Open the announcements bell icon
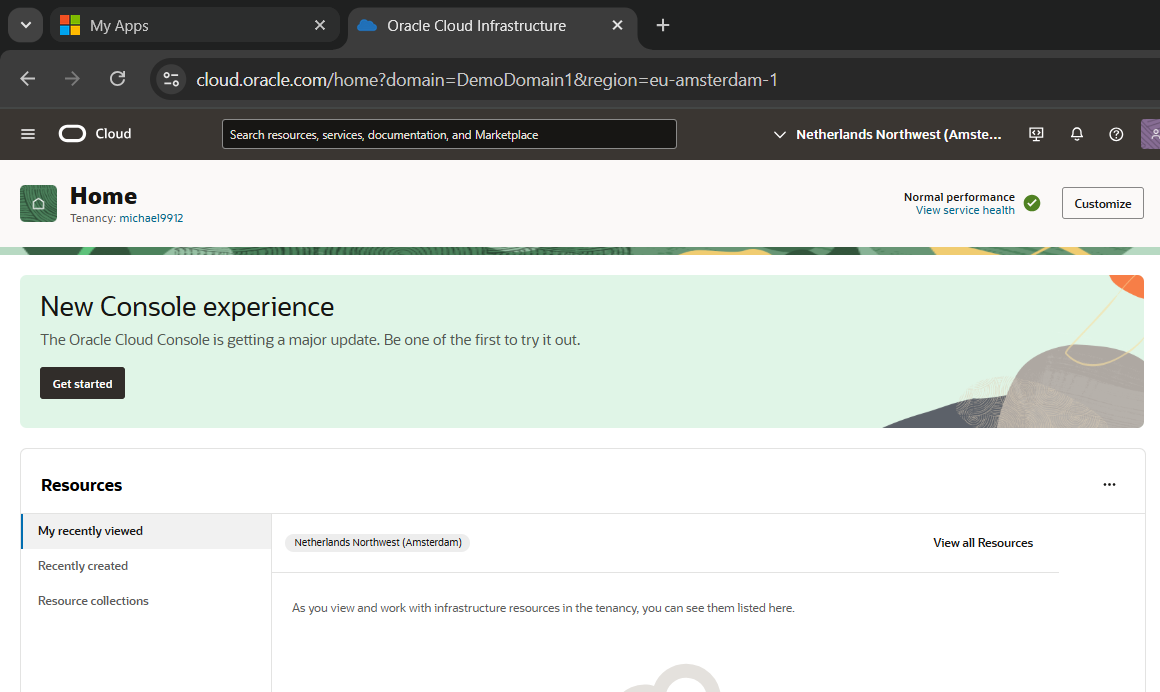The height and width of the screenshot is (692, 1160). coord(1076,134)
